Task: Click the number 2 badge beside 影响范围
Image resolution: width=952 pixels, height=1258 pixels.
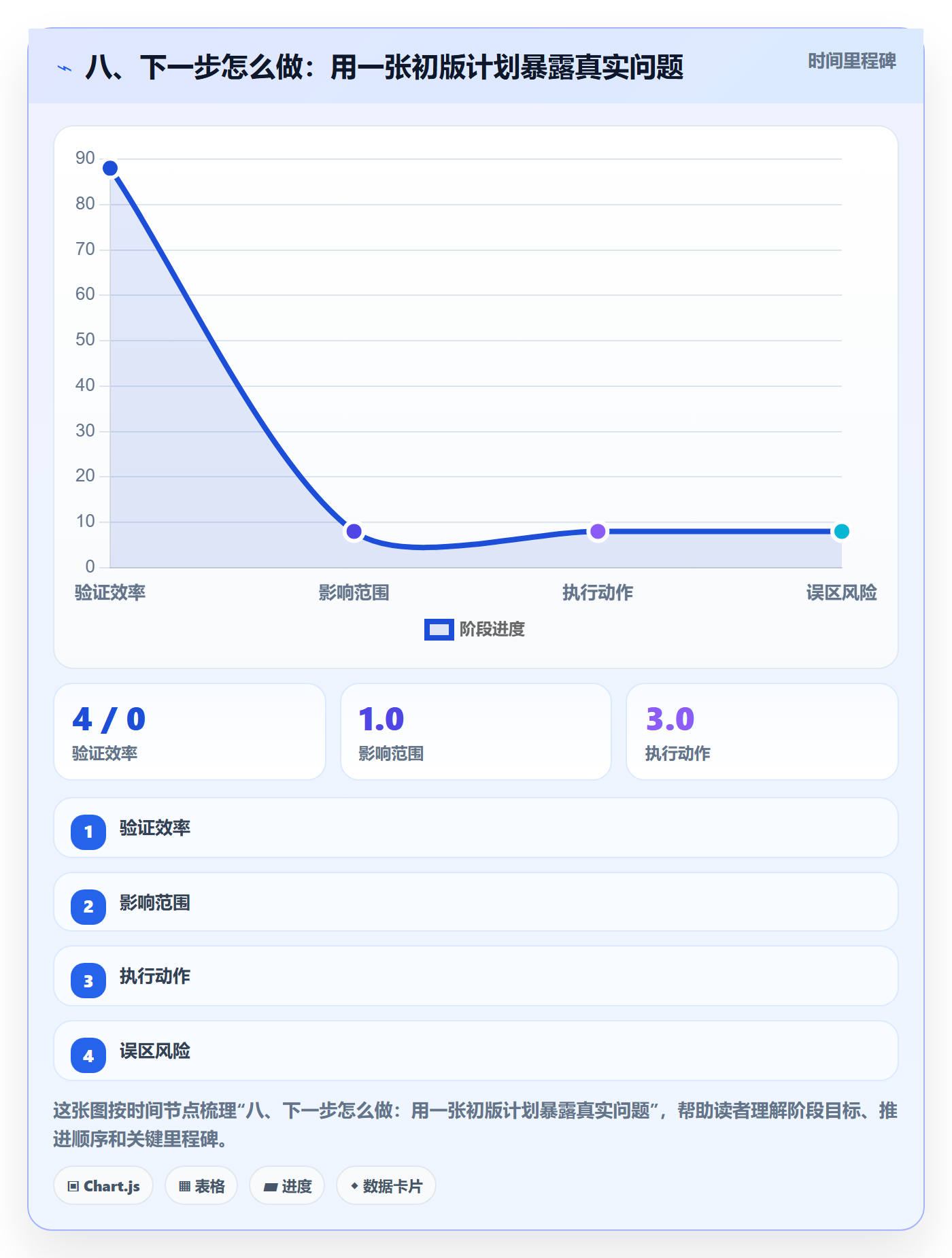Action: pos(88,906)
